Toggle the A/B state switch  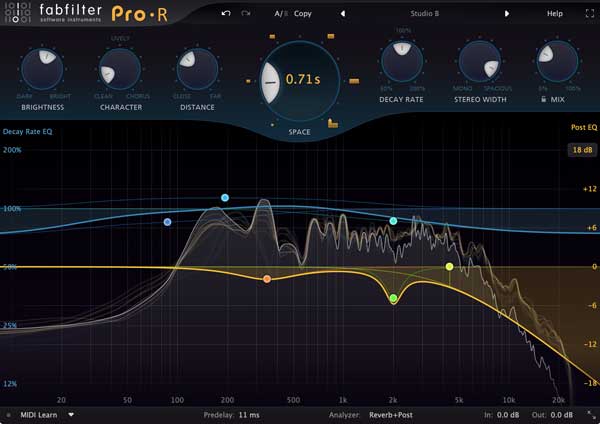pyautogui.click(x=281, y=14)
